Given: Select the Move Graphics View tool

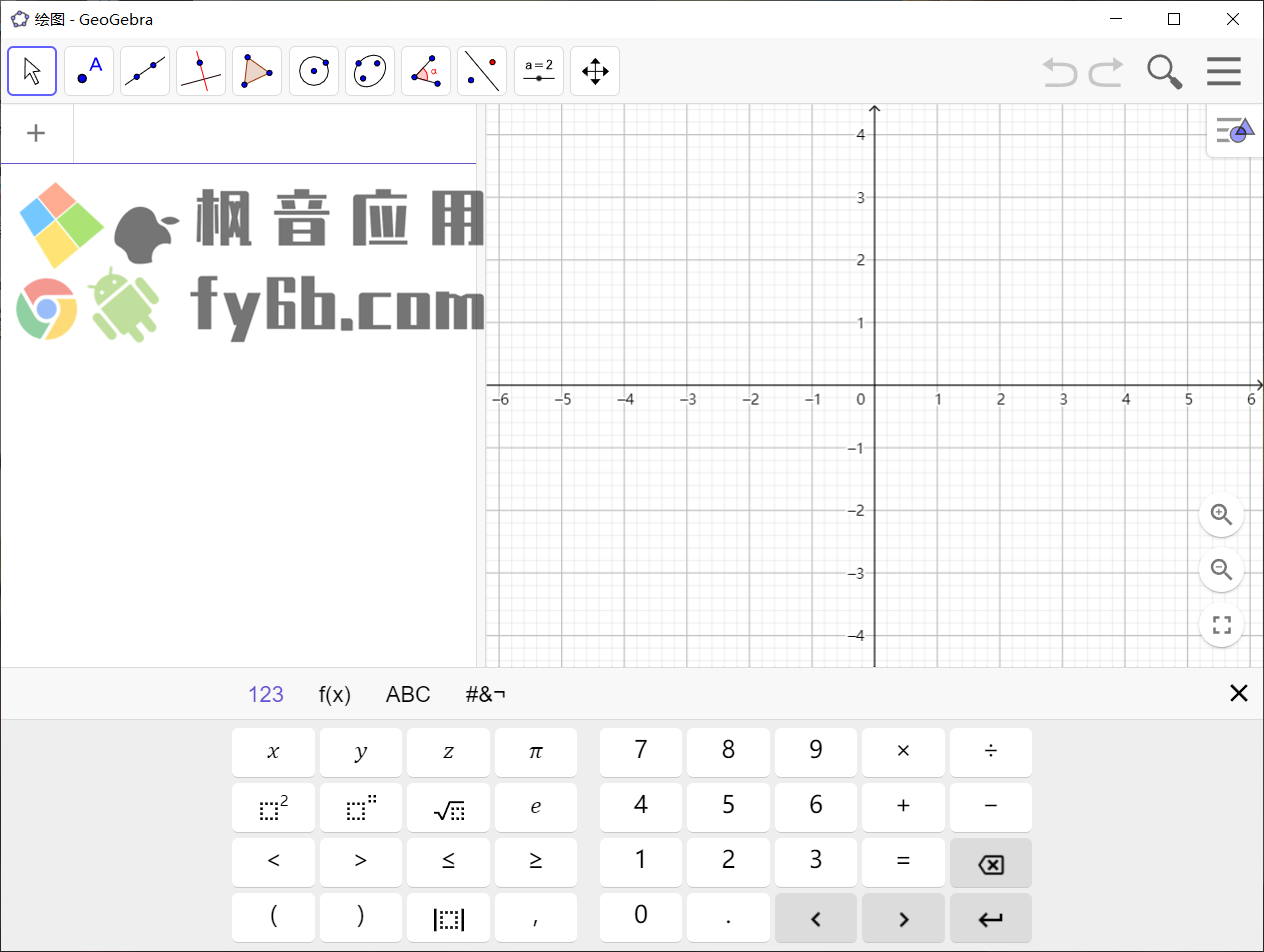Looking at the screenshot, I should [x=595, y=71].
